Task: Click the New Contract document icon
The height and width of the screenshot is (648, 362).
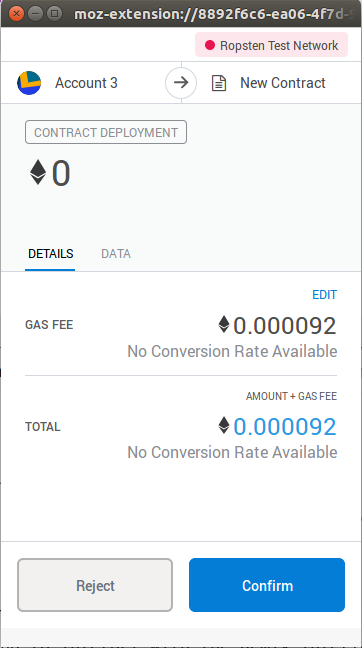Action: [219, 83]
